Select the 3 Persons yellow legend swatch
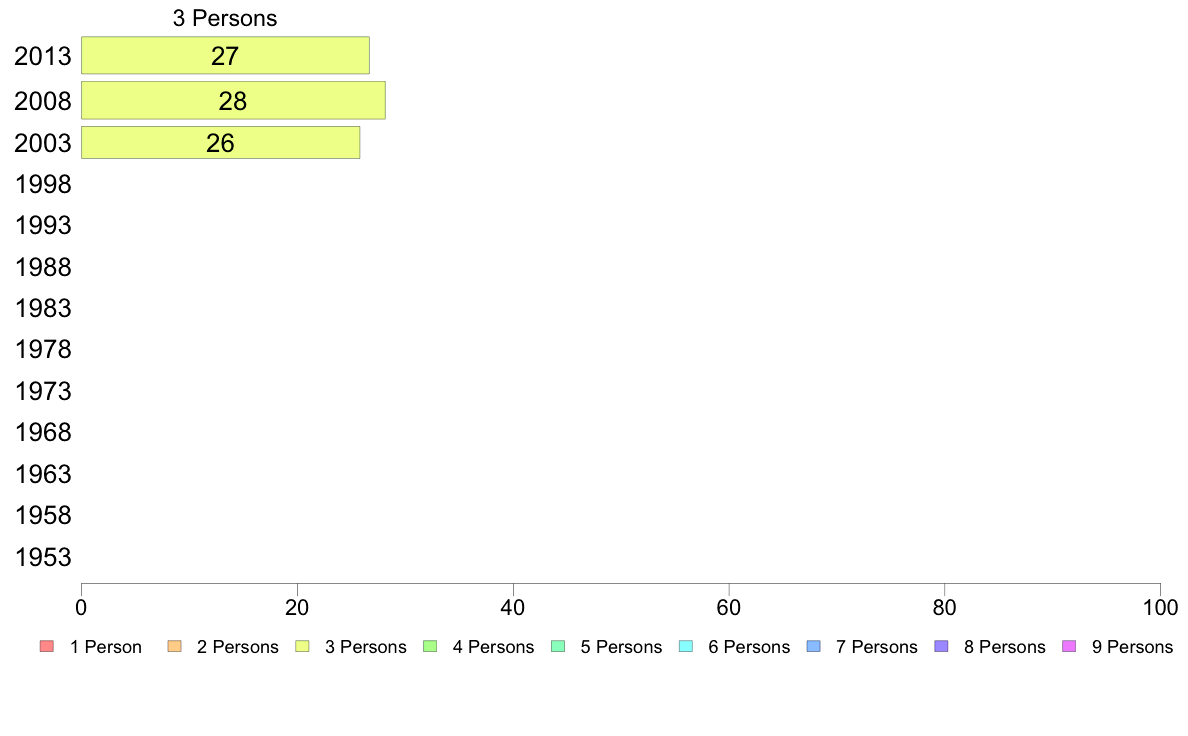The height and width of the screenshot is (736, 1188). [302, 647]
